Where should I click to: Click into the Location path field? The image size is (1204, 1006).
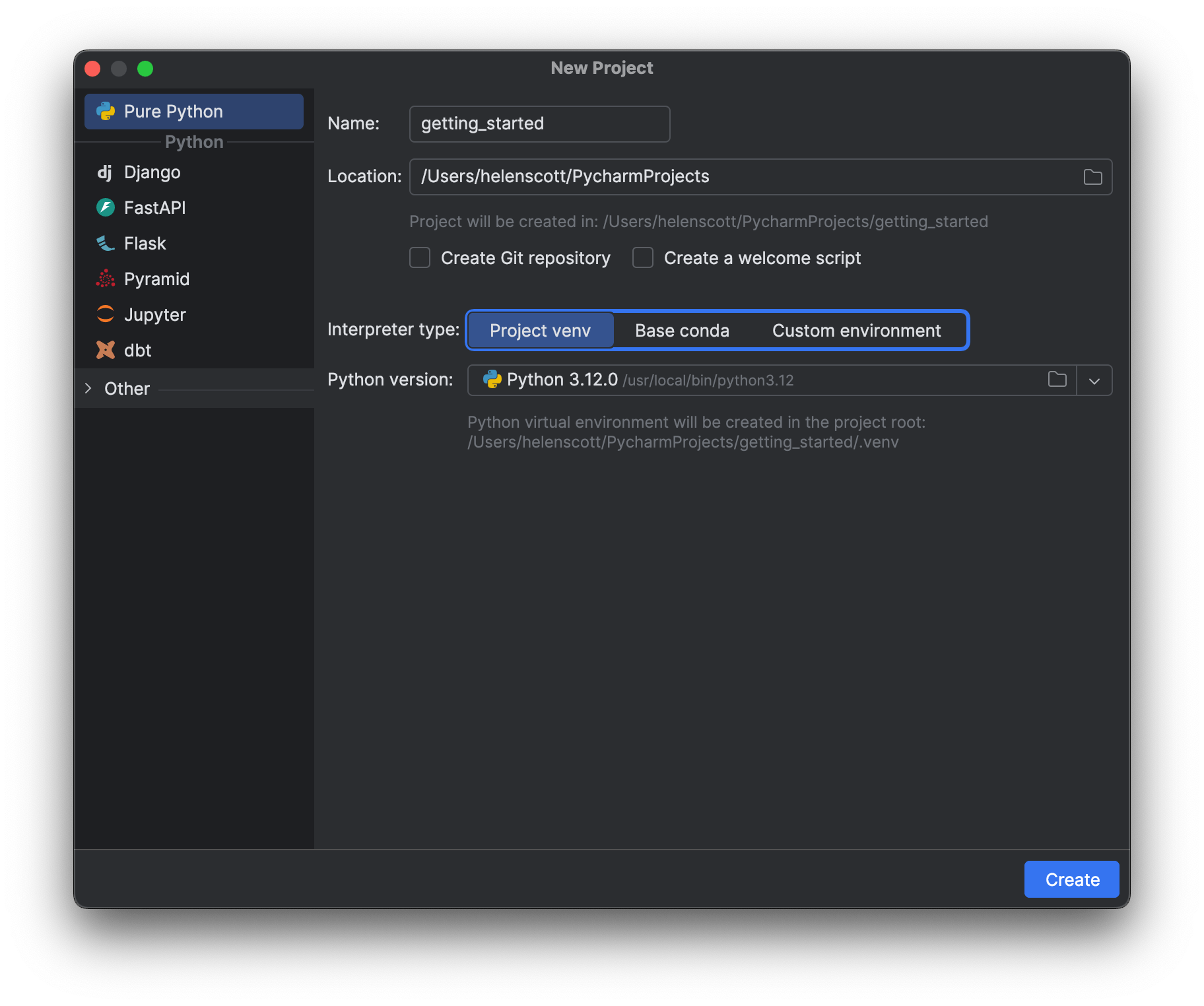tap(739, 177)
